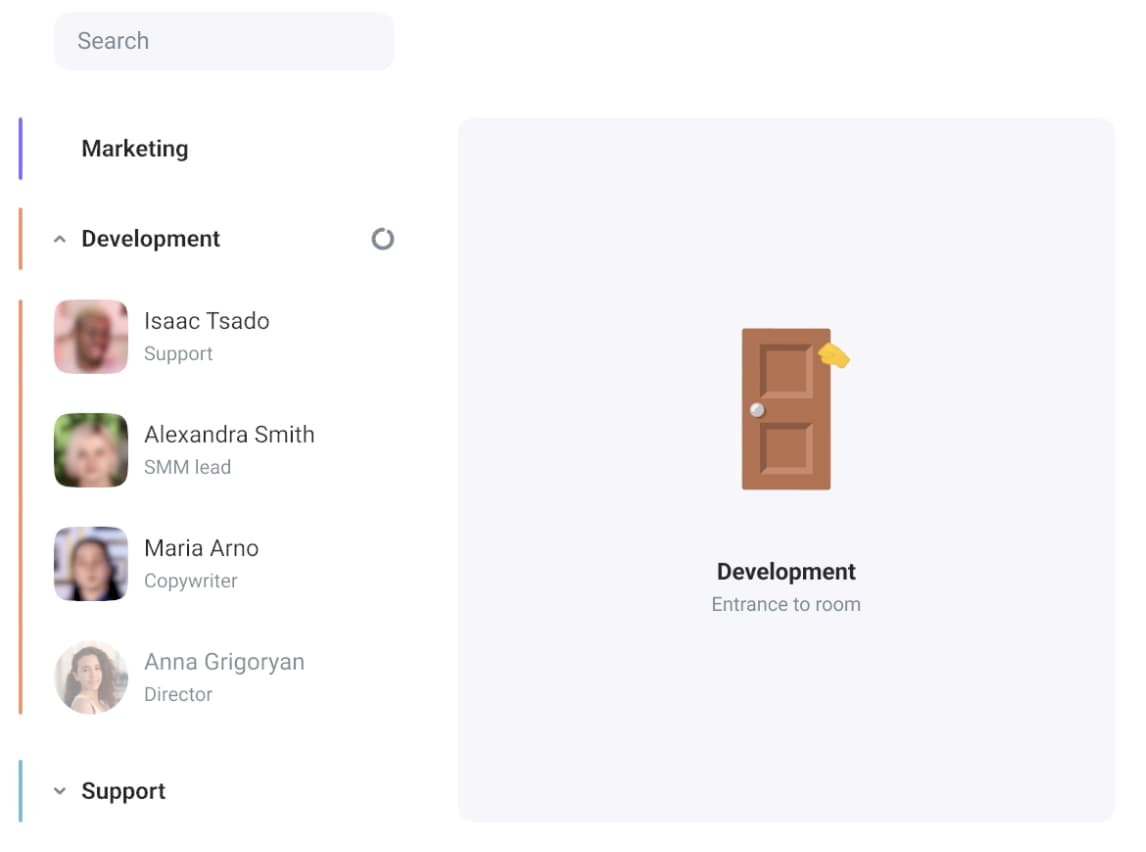Screen dimensions: 1146x852
Task: Open Anna Grigoryan's round avatar
Action: click(x=91, y=677)
